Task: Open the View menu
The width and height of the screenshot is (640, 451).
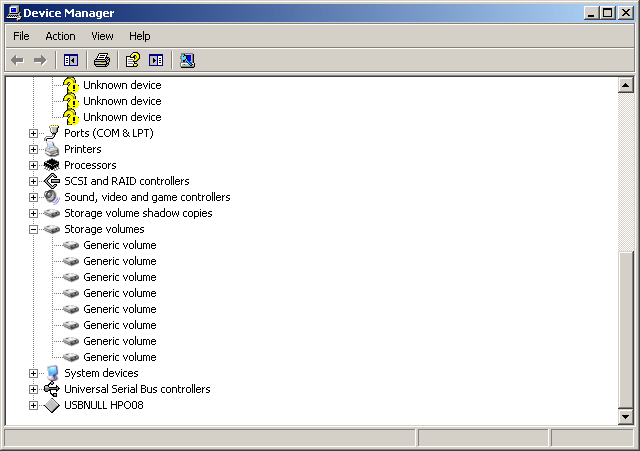Action: 102,36
